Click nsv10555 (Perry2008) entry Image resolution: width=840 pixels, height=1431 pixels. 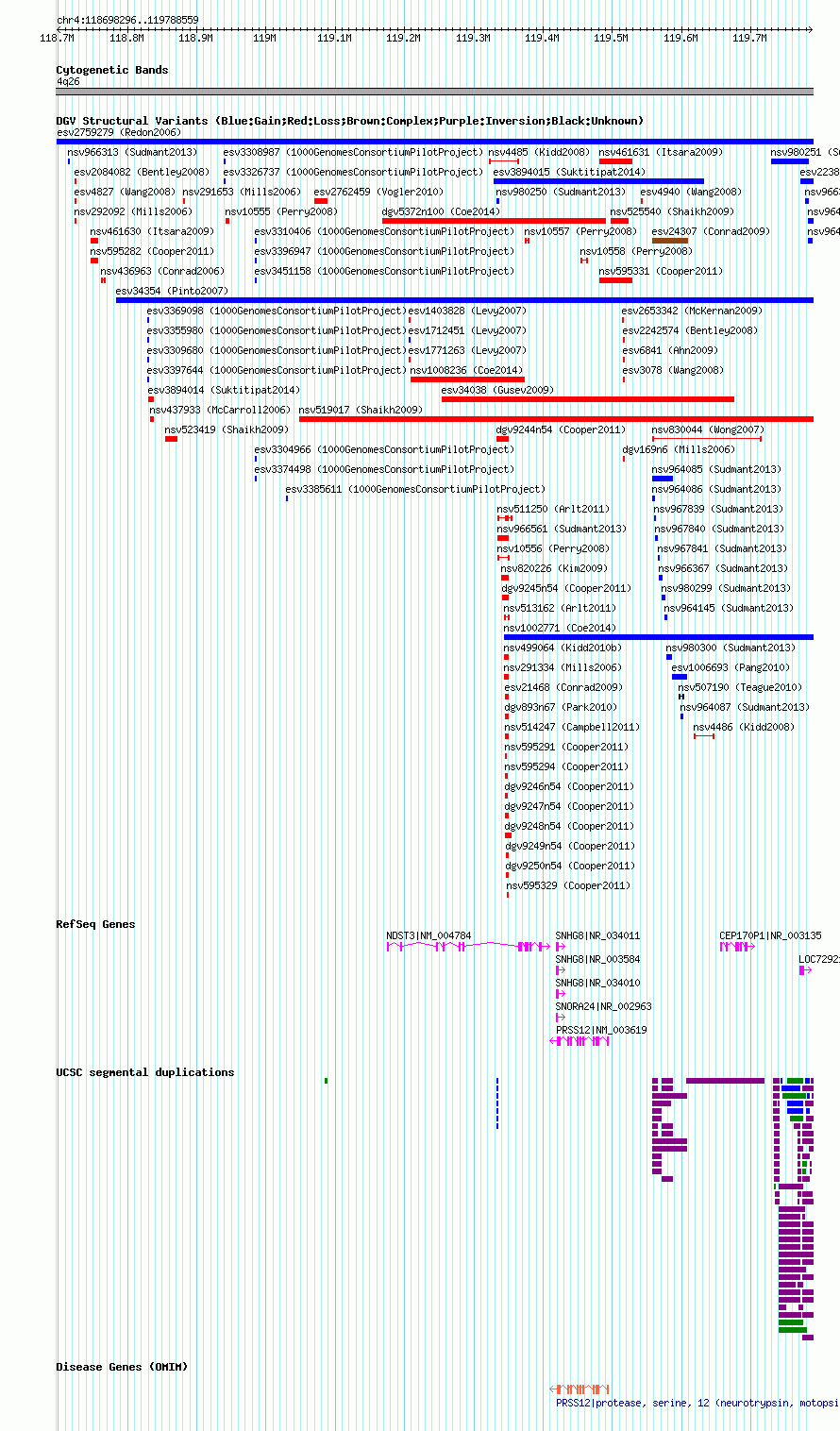click(x=280, y=211)
